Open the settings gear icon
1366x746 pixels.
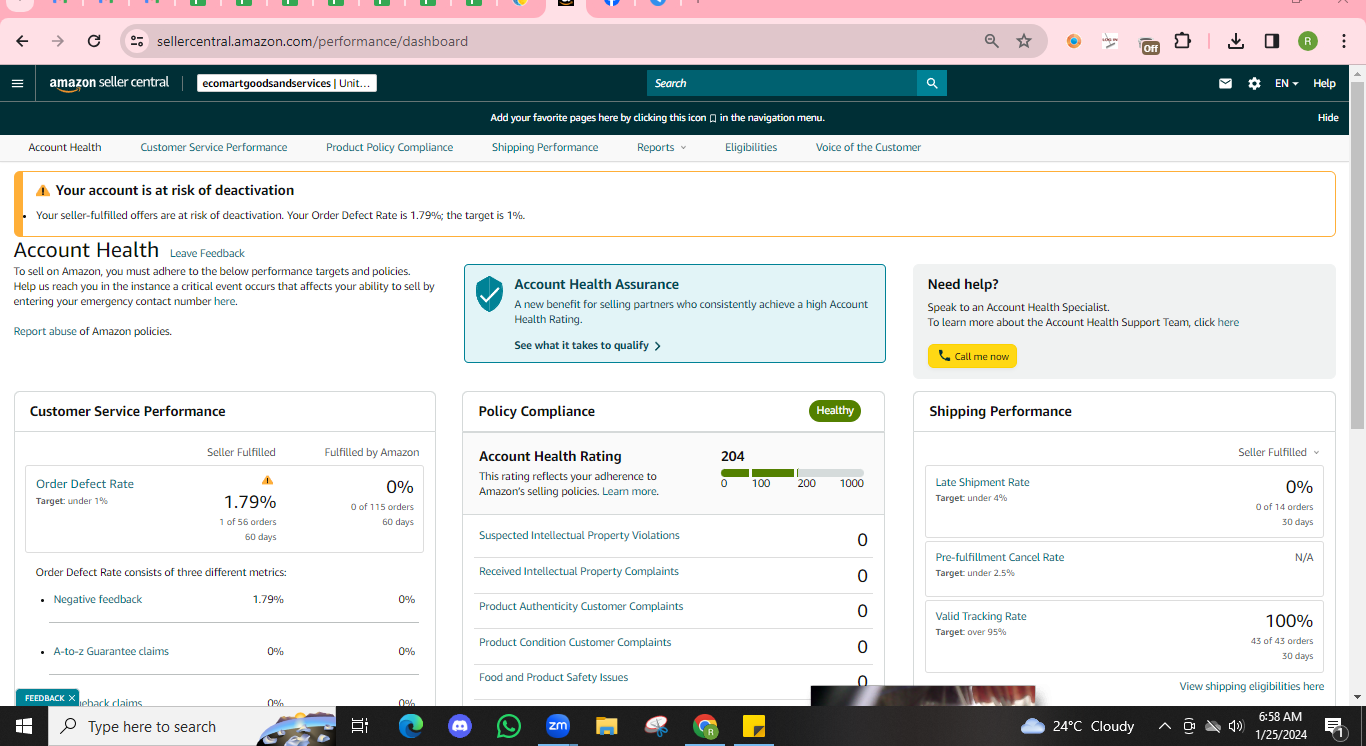[1254, 83]
